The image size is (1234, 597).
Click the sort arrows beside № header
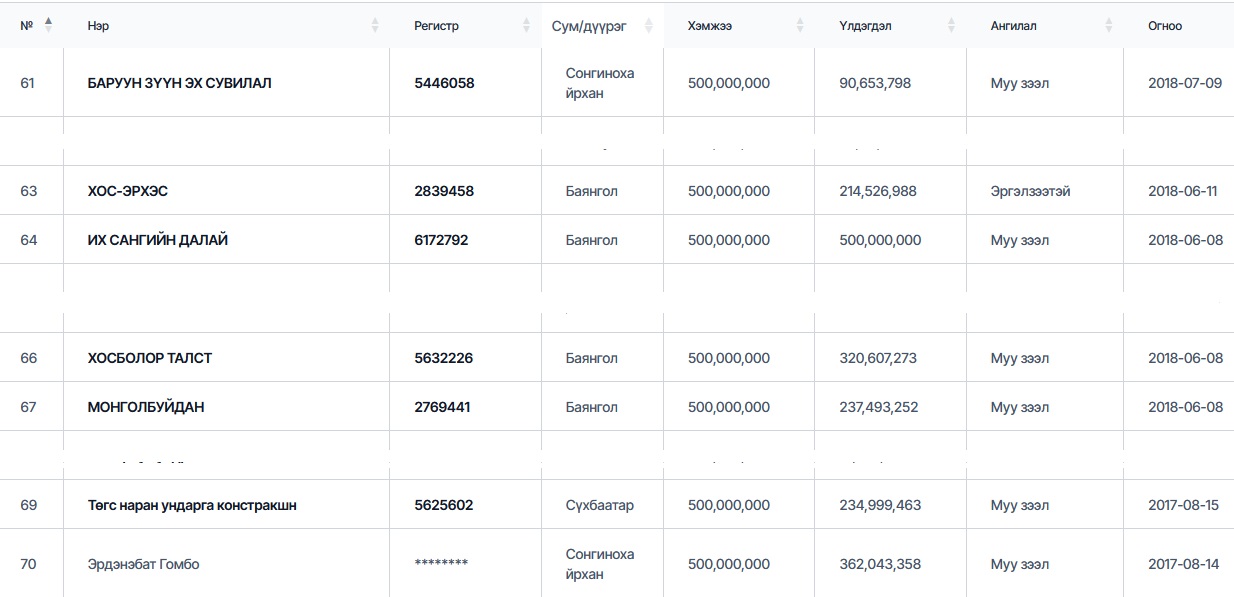click(48, 24)
